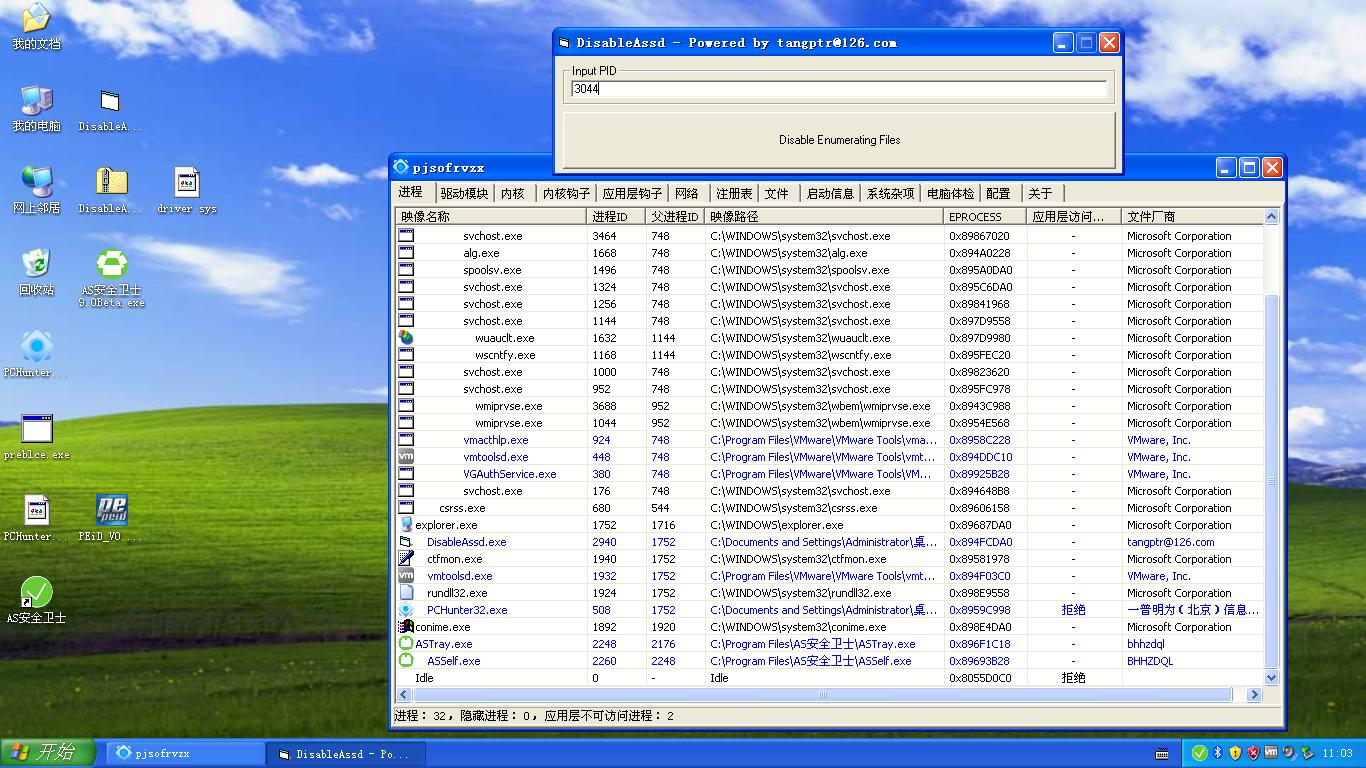1366x768 pixels.
Task: Click process list scroll-down arrow
Action: pos(1272,677)
